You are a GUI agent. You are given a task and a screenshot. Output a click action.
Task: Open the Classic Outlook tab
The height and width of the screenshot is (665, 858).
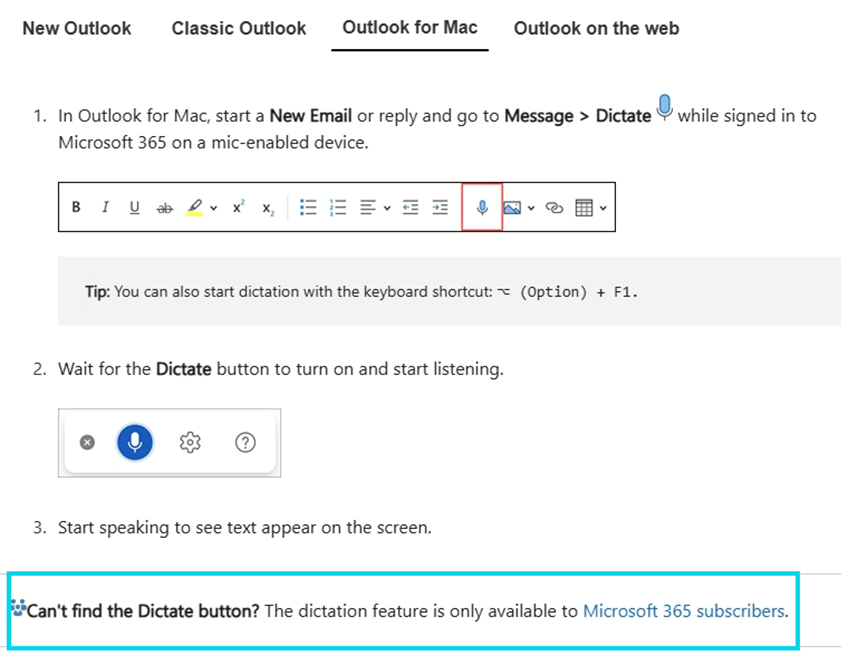239,28
